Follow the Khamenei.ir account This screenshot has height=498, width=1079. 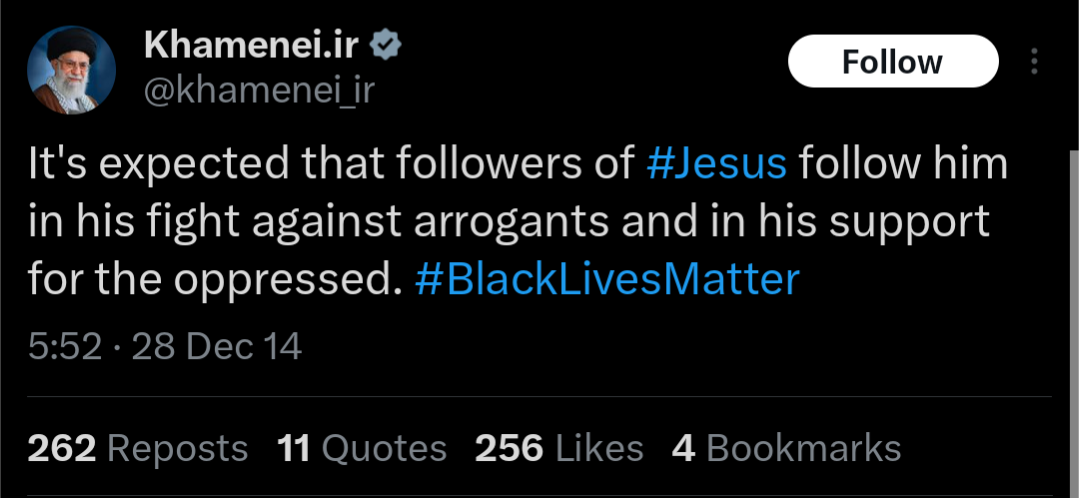coord(893,61)
